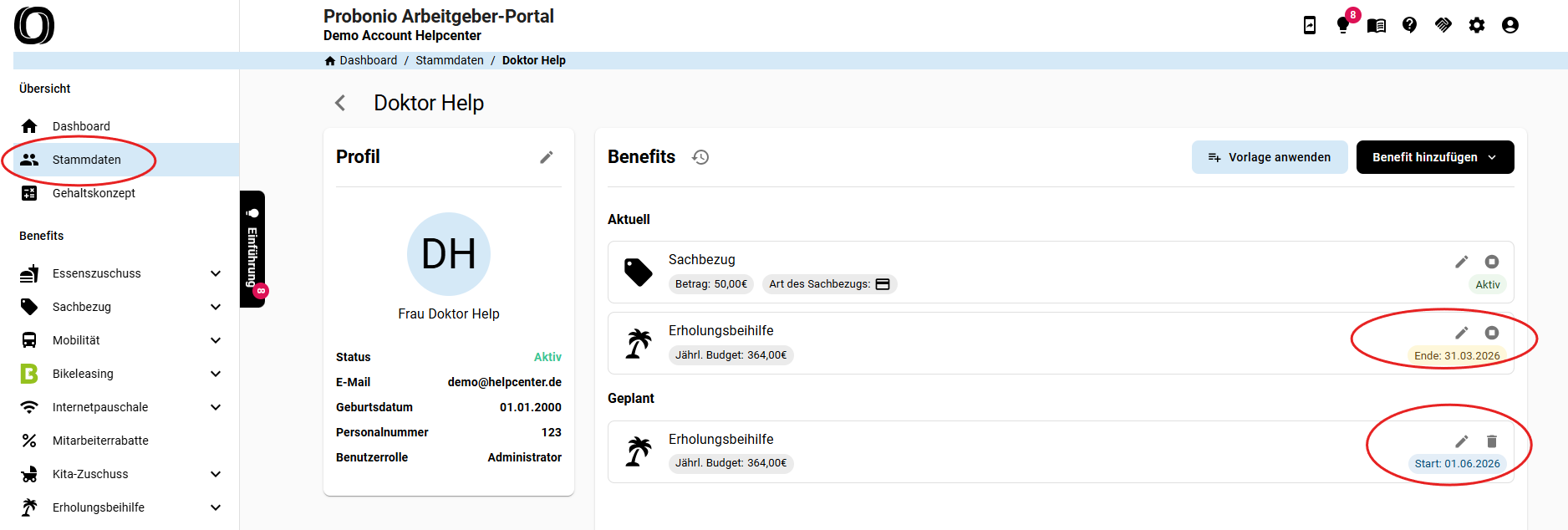Click the Sachbezug tag icon in benefits list

point(639,272)
